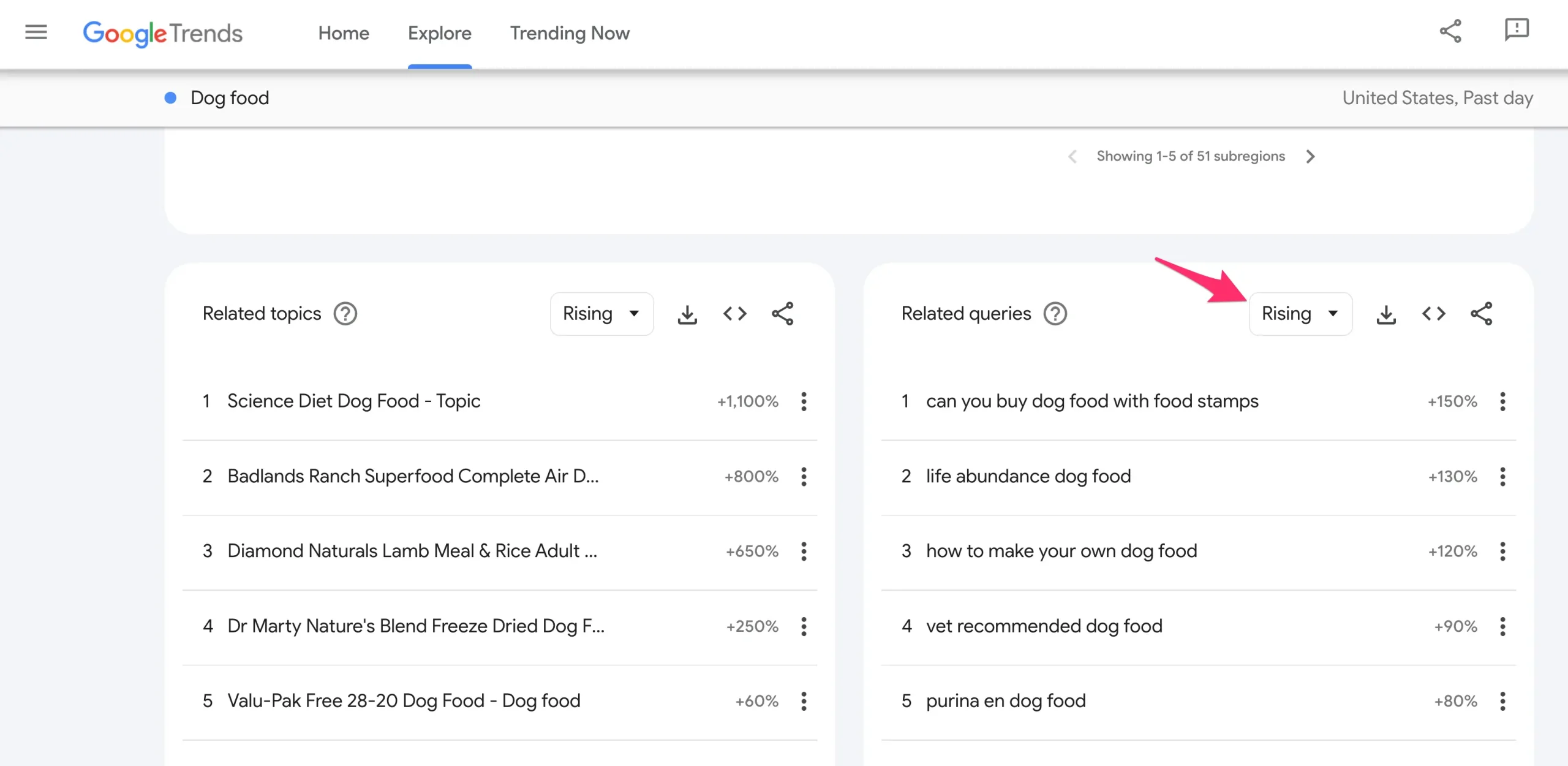This screenshot has width=1568, height=766.
Task: Go to the Home tab
Action: click(344, 33)
